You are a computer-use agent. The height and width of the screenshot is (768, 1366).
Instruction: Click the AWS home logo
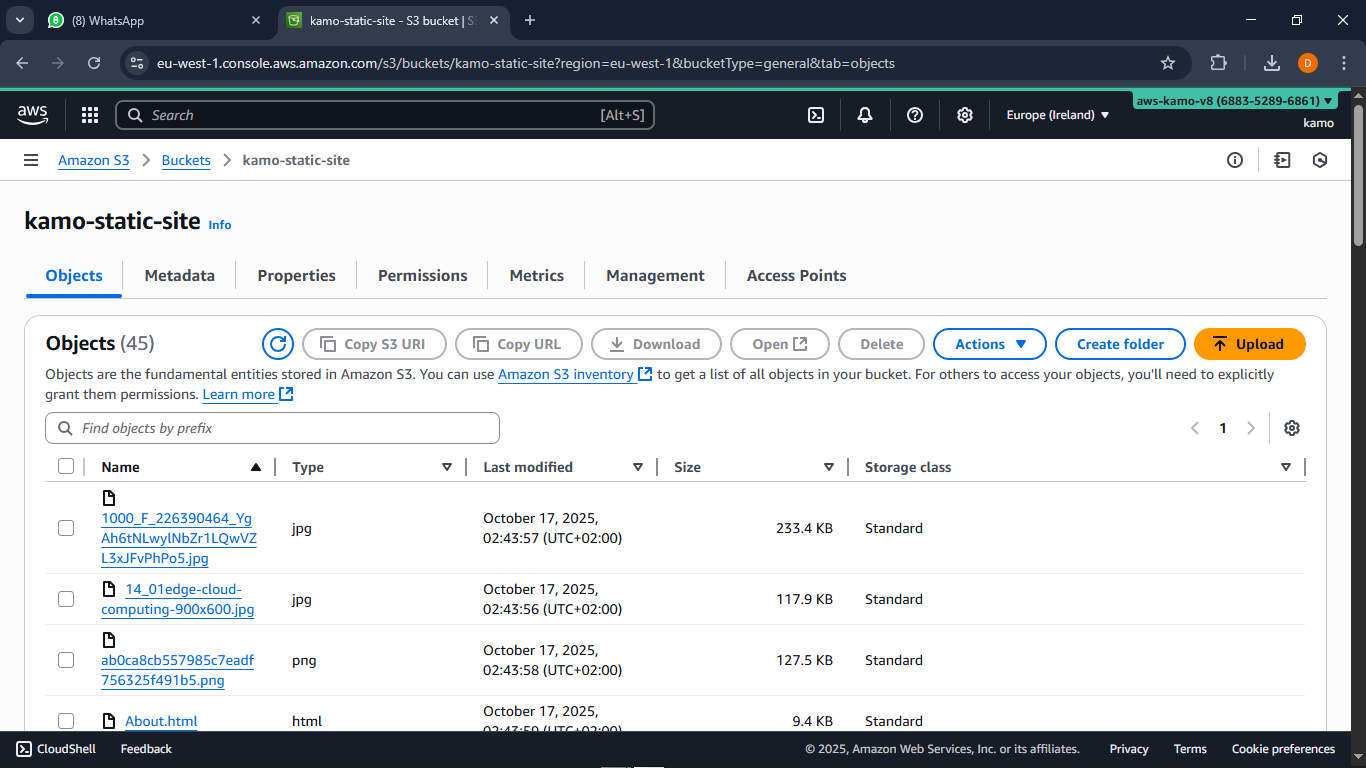(32, 114)
